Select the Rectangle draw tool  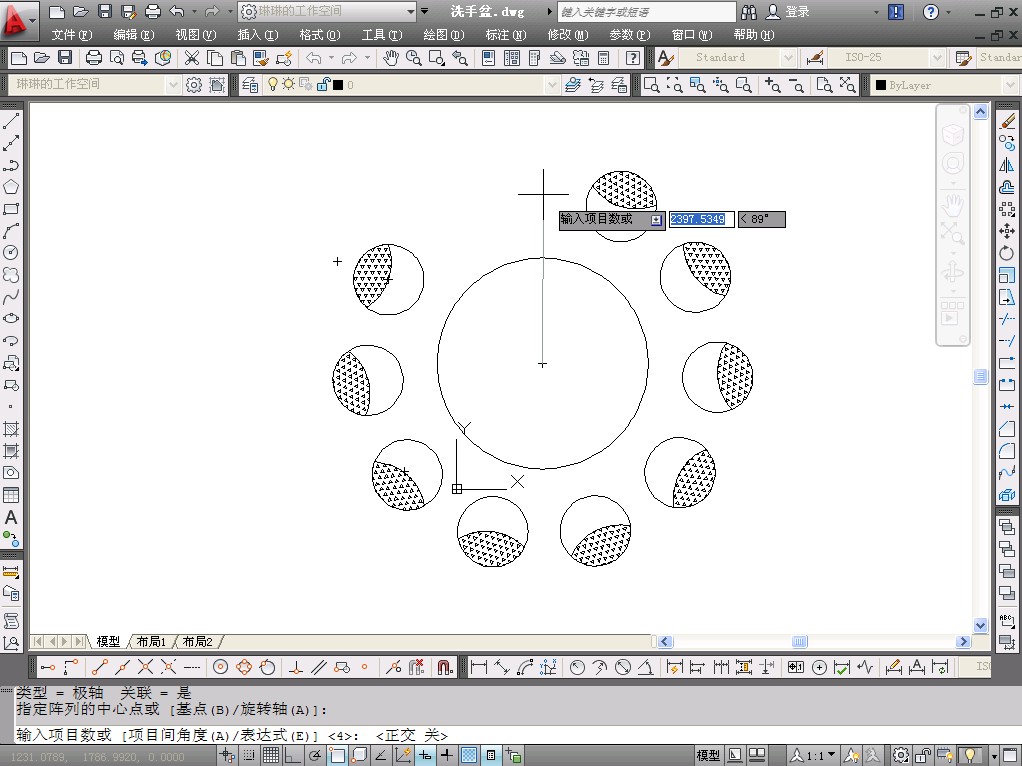11,209
